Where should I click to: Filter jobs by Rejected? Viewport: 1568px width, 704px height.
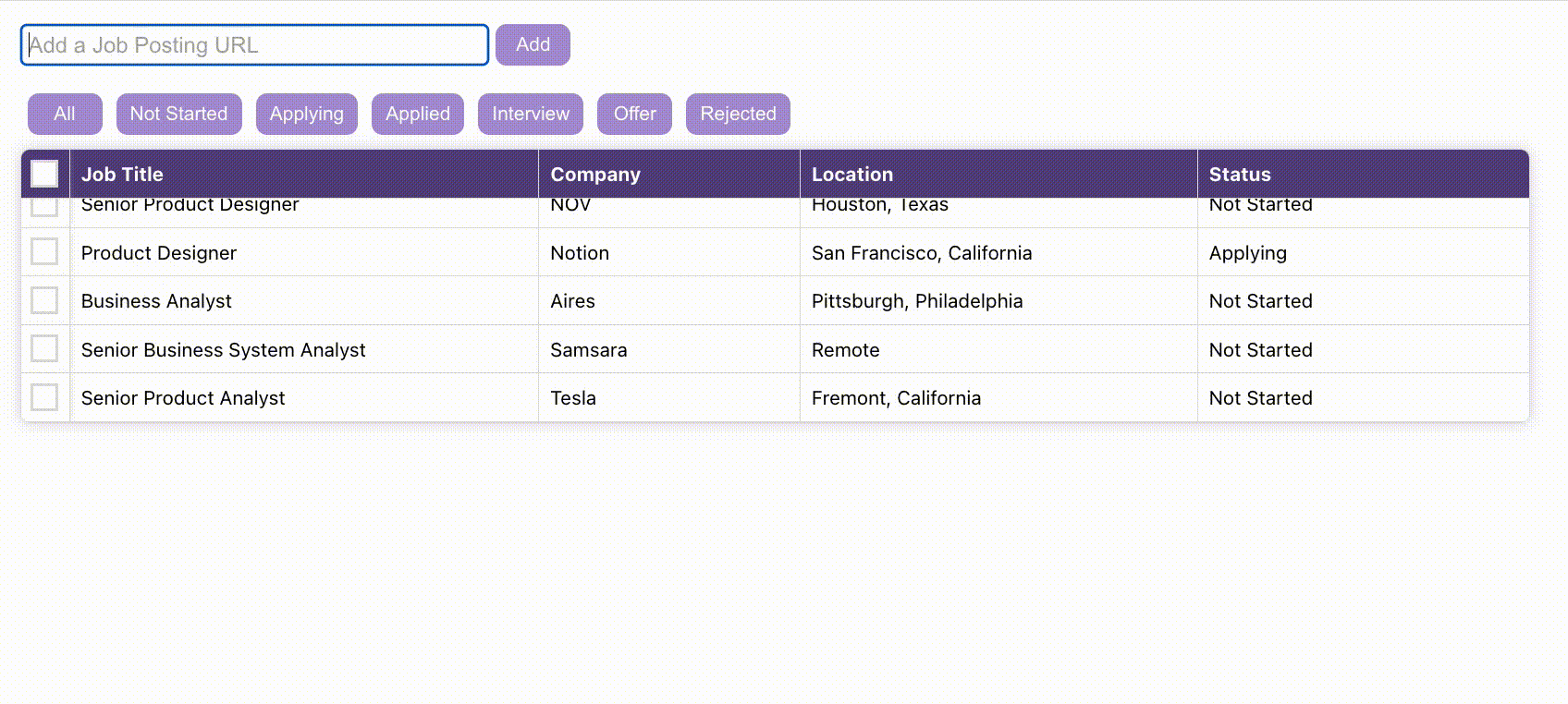(x=738, y=114)
